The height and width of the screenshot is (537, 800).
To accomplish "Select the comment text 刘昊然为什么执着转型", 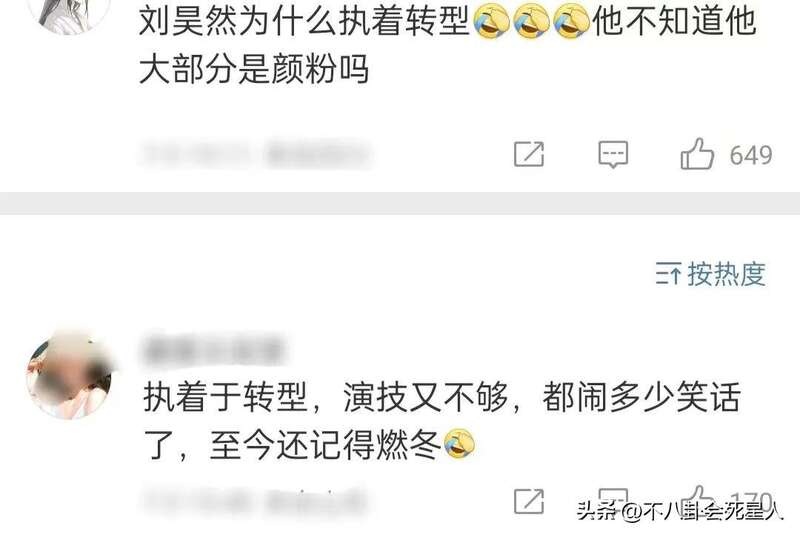I will [x=304, y=21].
